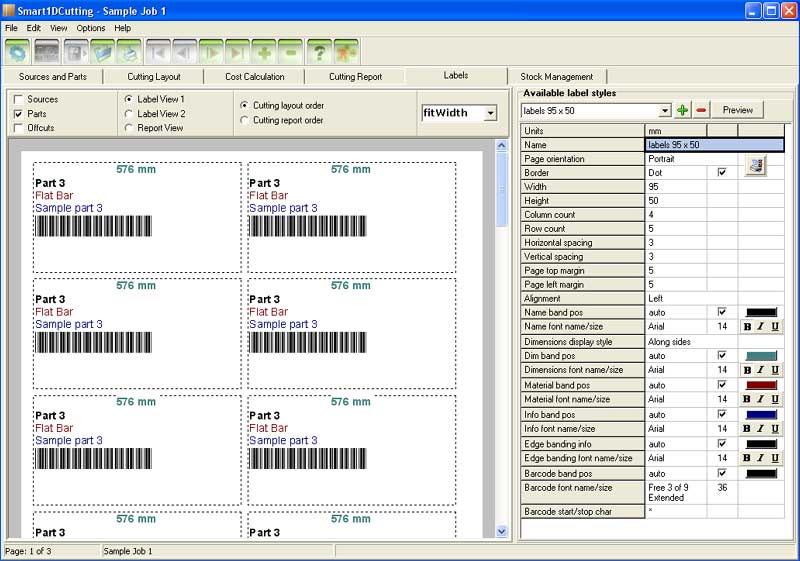Screen dimensions: 800x561
Task: Click the grey second toolbar icon
Action: [46, 52]
